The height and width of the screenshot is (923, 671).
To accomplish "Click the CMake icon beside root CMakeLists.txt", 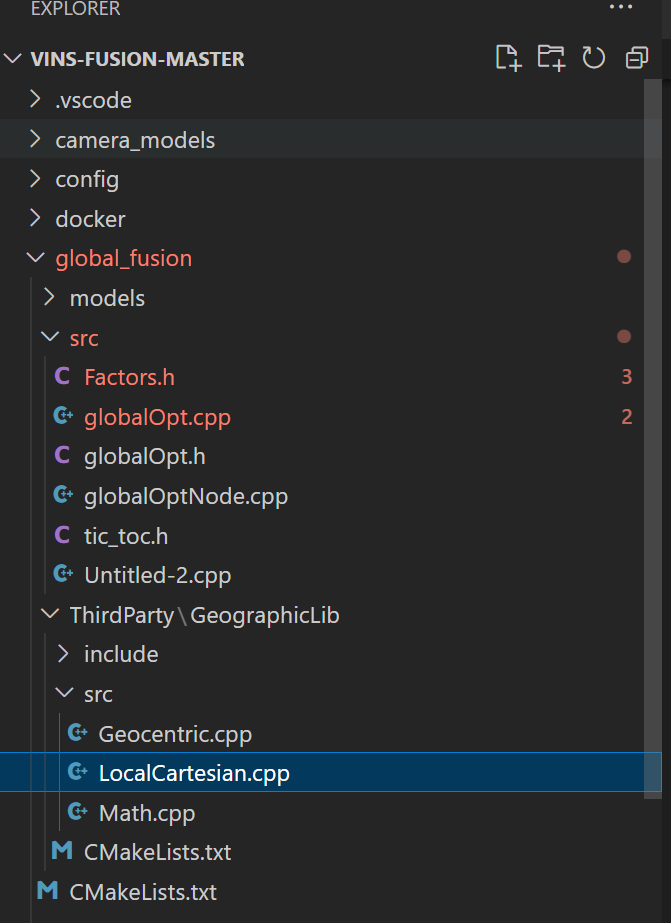I will tap(47, 891).
